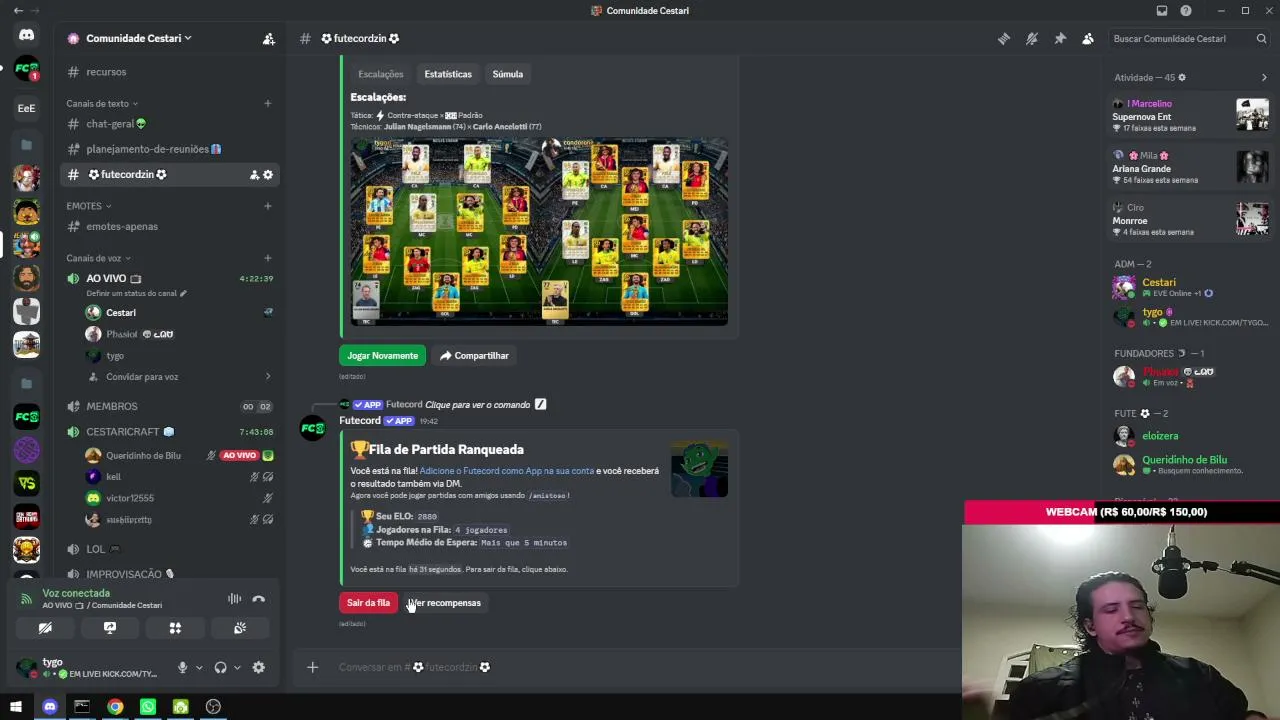Start an activity in voice
This screenshot has height=720, width=1280.
click(x=175, y=628)
